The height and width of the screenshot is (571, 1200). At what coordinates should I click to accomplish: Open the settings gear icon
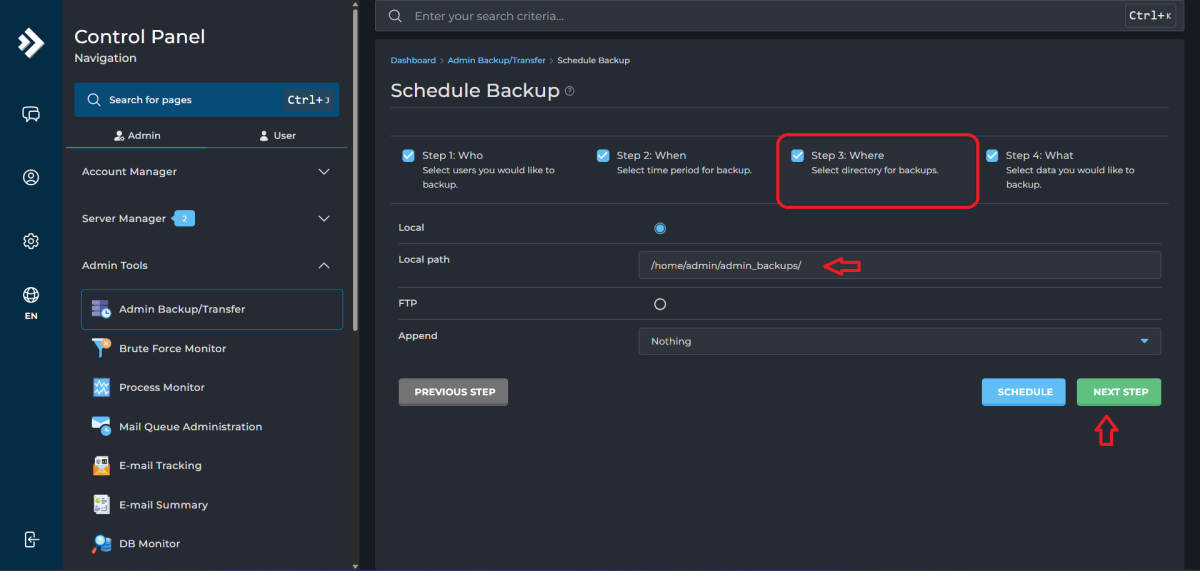pos(31,241)
